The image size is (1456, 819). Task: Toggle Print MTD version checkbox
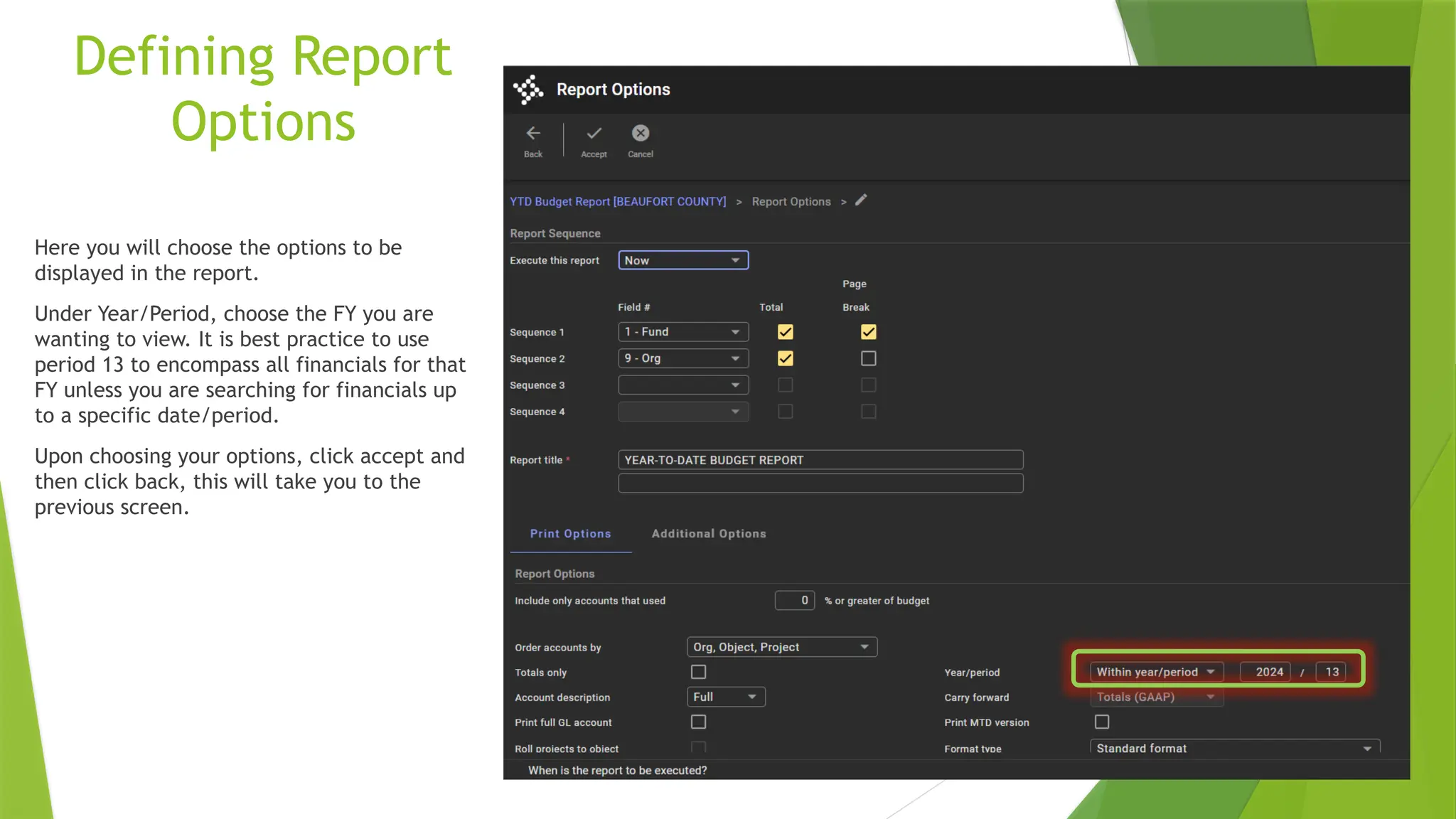click(1101, 722)
